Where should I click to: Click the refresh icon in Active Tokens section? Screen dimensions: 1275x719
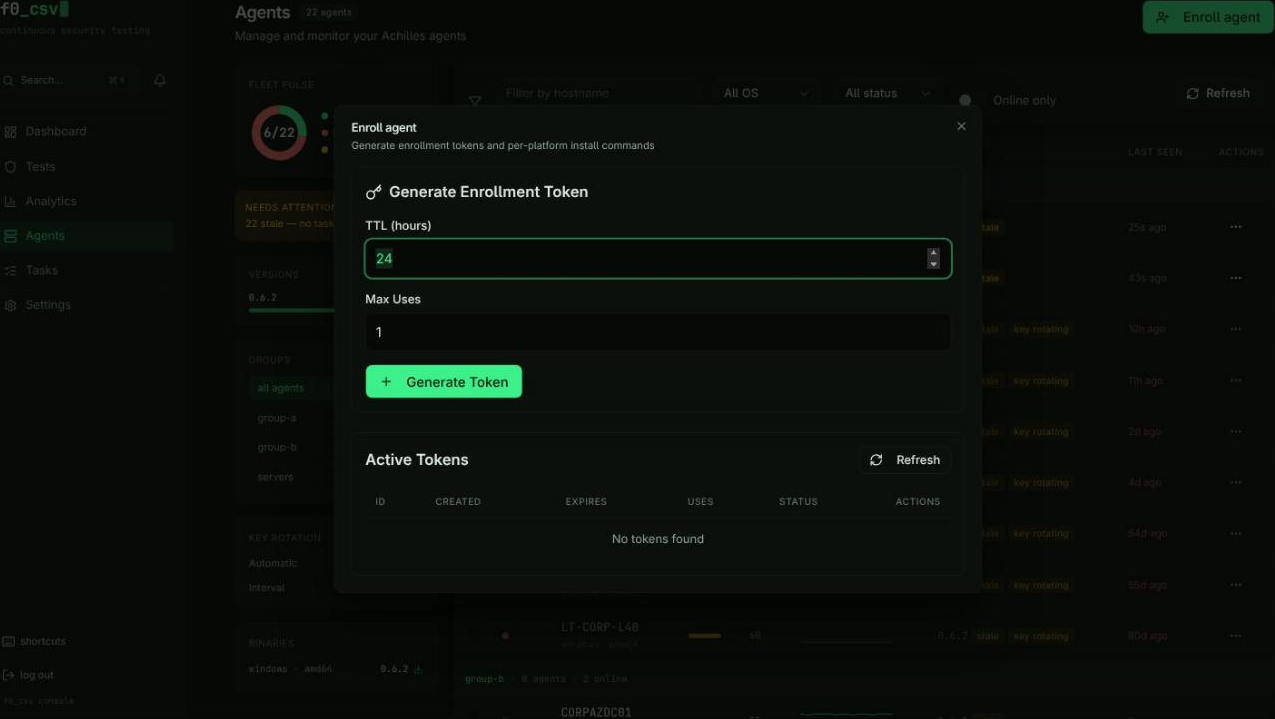pyautogui.click(x=876, y=460)
